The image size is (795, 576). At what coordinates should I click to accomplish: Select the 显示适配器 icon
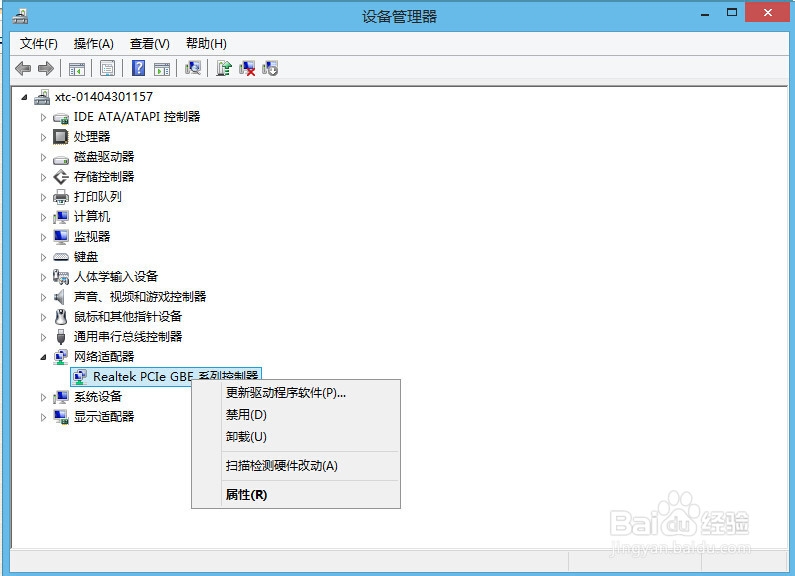pyautogui.click(x=61, y=417)
